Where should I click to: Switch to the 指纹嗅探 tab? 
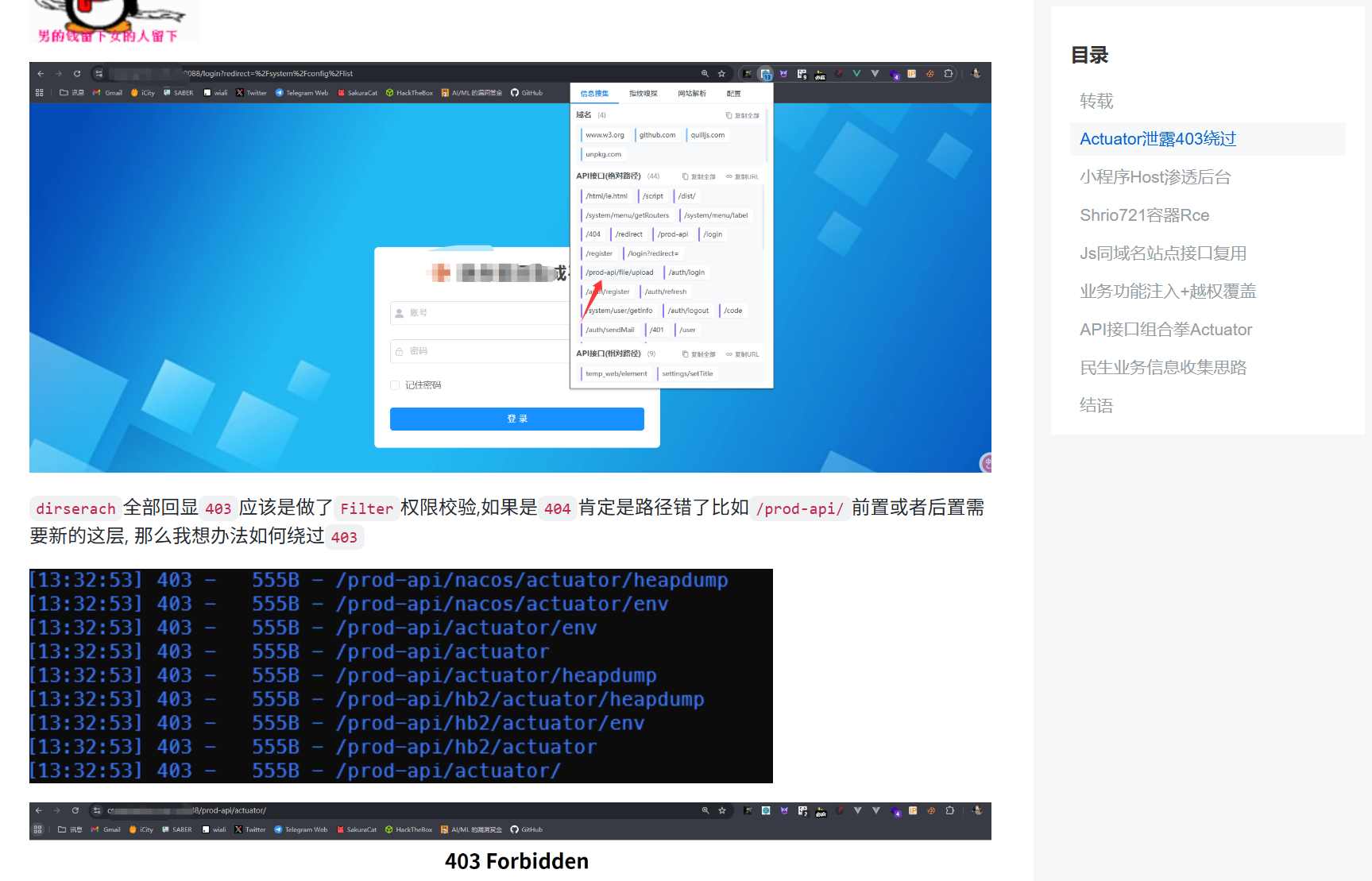[643, 94]
